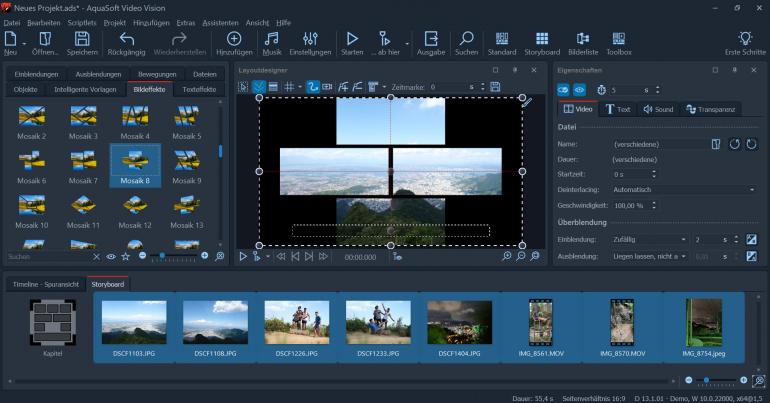Click favorites star icon in effects panel
Image resolution: width=770 pixels, height=403 pixels.
pyautogui.click(x=126, y=257)
